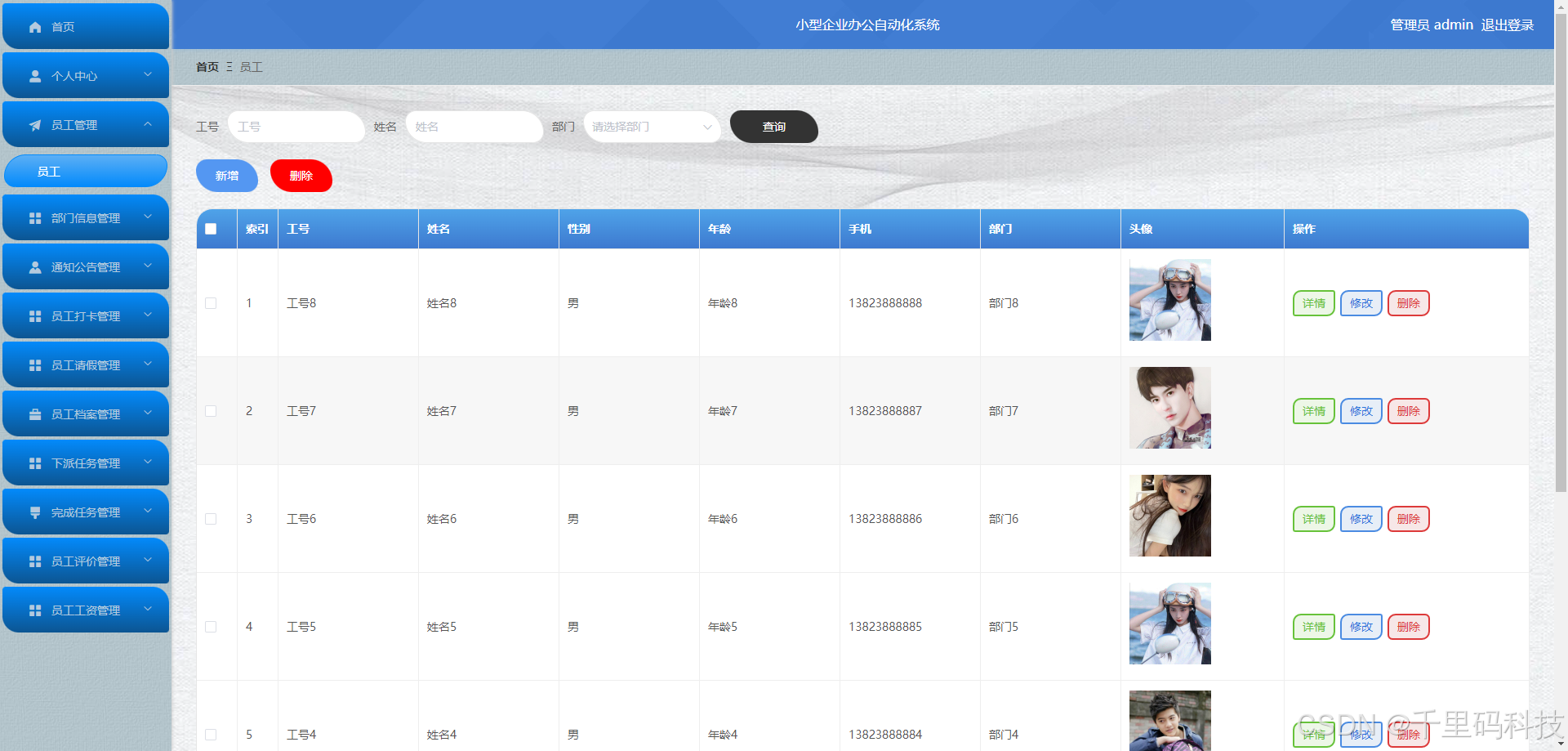Click the avatar thumbnail of 姓名8
The image size is (1568, 751).
pyautogui.click(x=1170, y=300)
